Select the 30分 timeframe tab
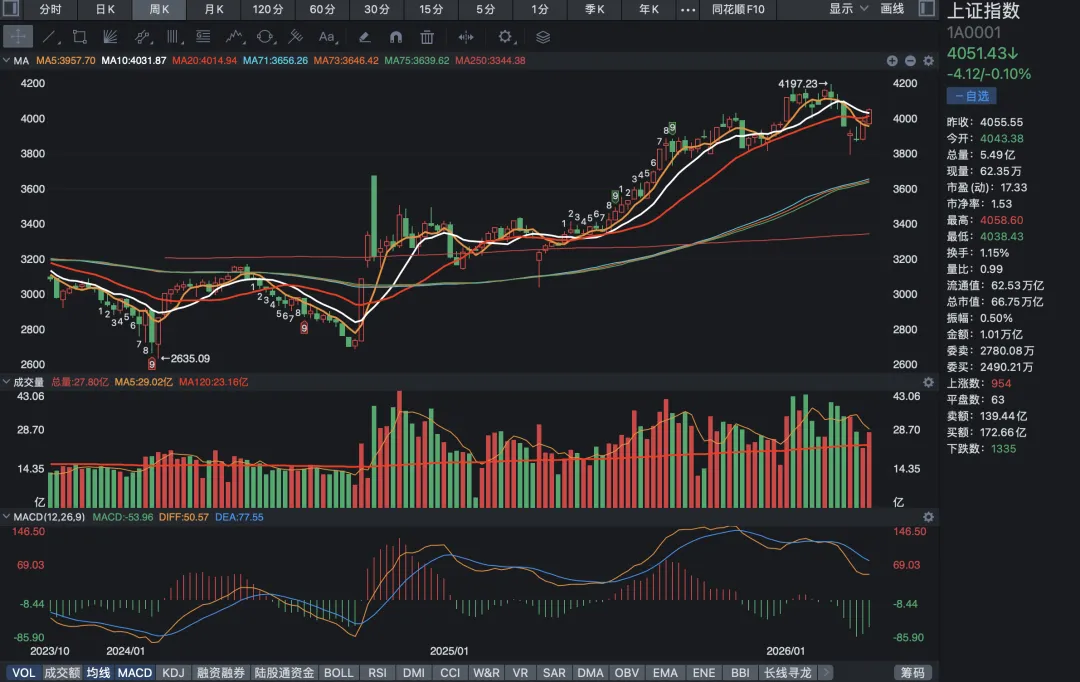The width and height of the screenshot is (1080, 682). click(377, 10)
